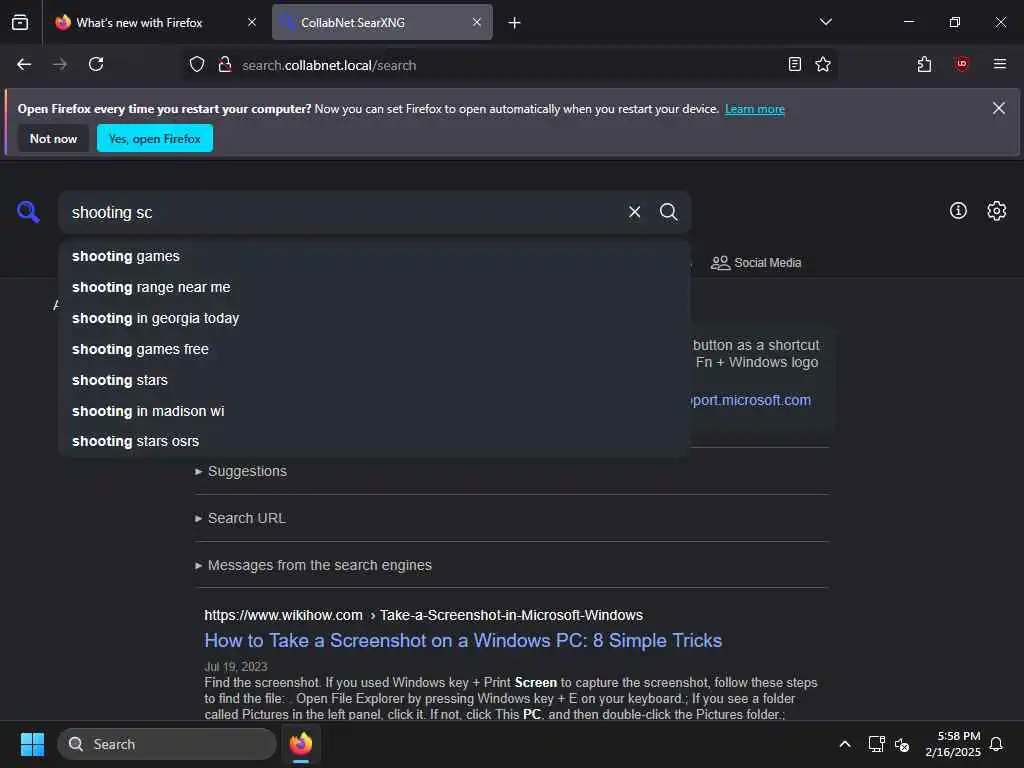Open a new tab
This screenshot has height=768, width=1024.
[514, 23]
